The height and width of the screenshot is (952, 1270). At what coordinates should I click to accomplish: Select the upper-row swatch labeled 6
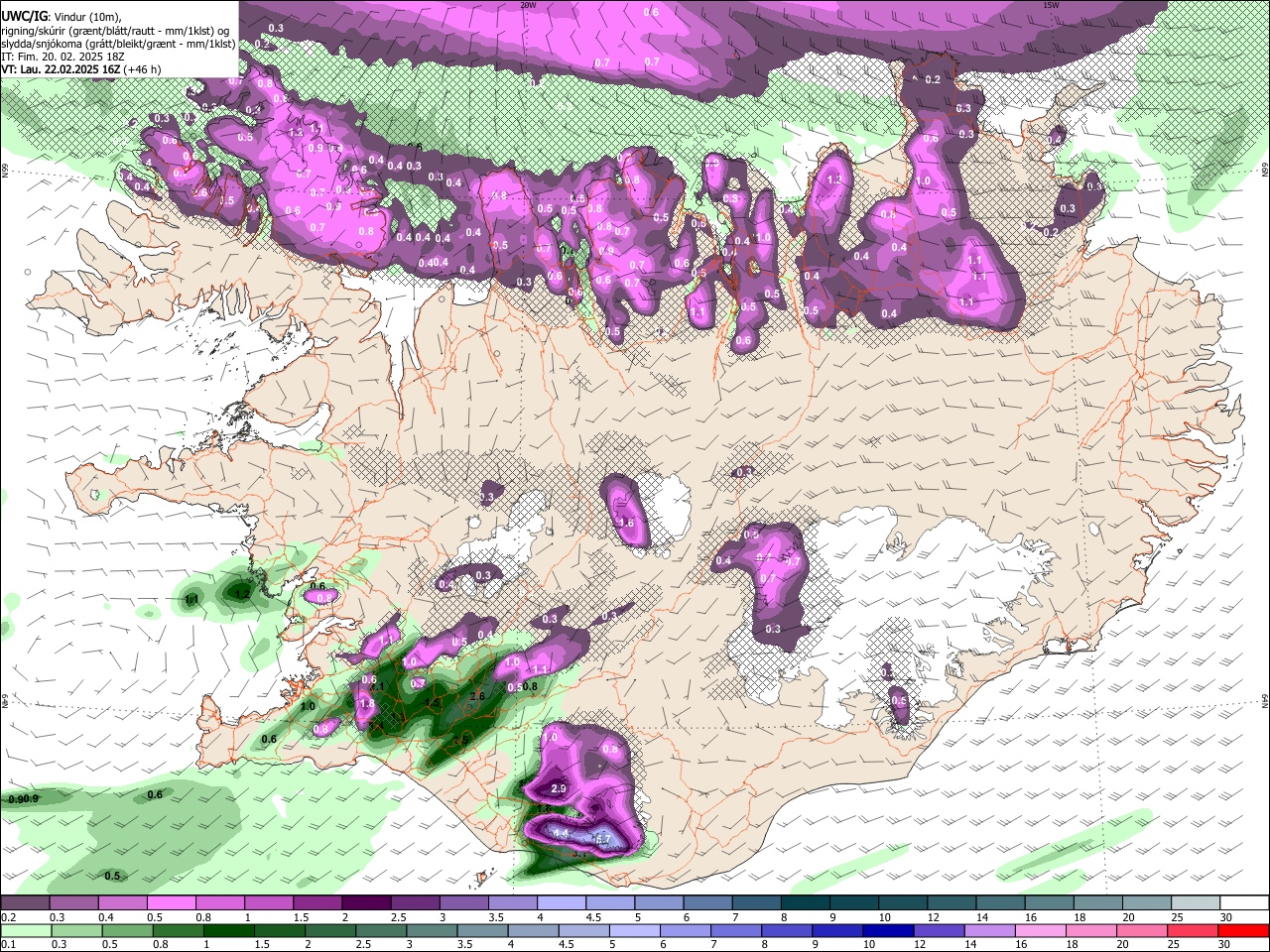point(707,902)
